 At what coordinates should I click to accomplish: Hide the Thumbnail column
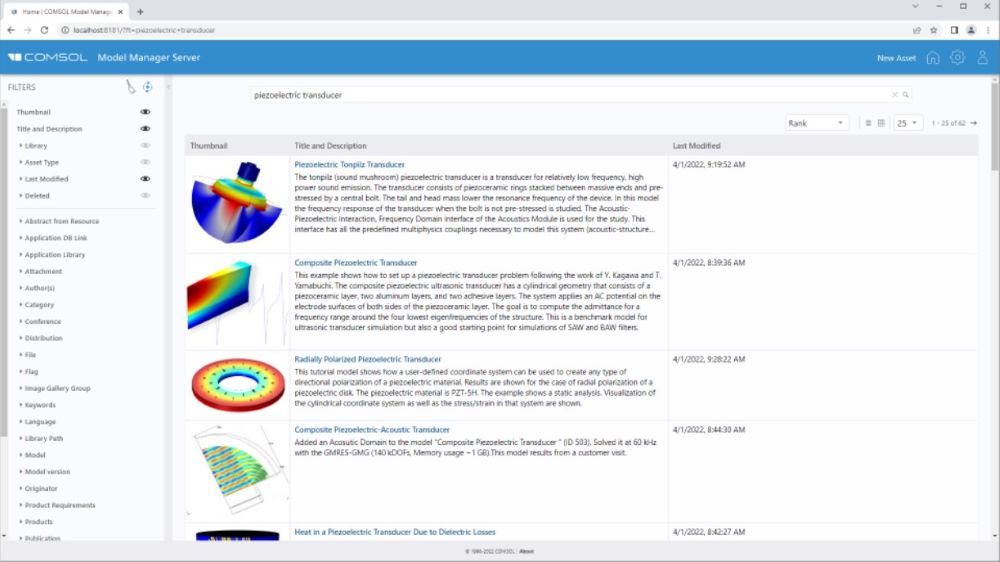point(145,112)
